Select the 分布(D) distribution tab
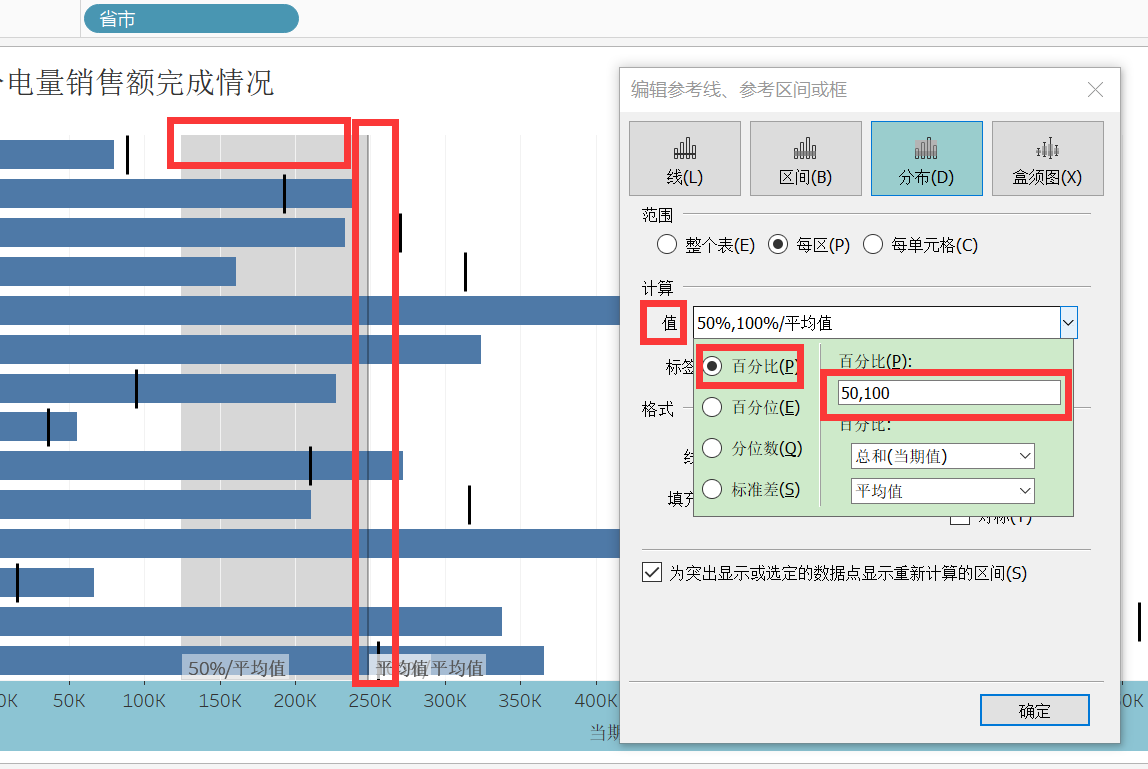 pos(926,158)
